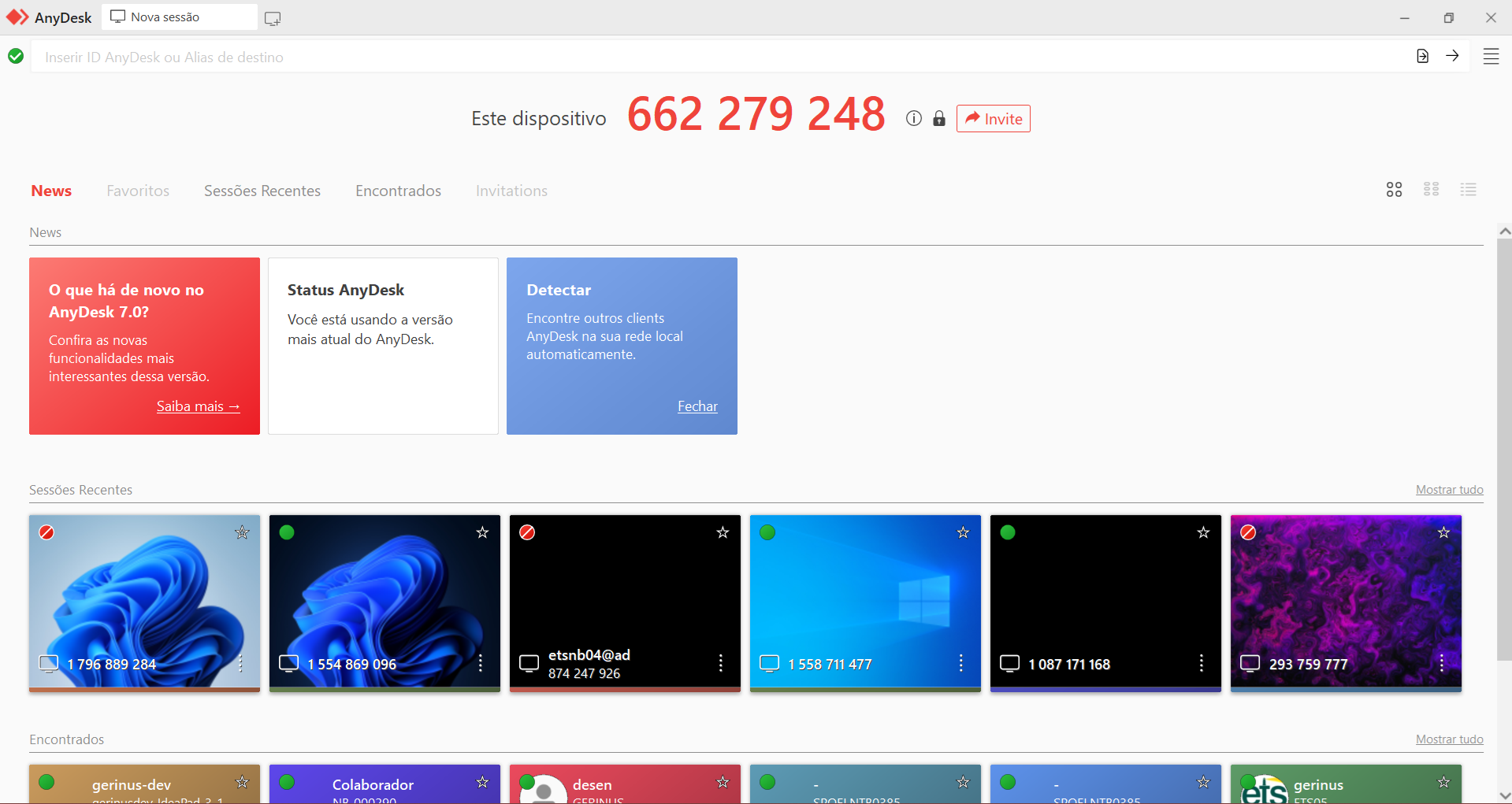Click blocked status icon on 1 796 889 284
Image resolution: width=1512 pixels, height=804 pixels.
point(46,532)
